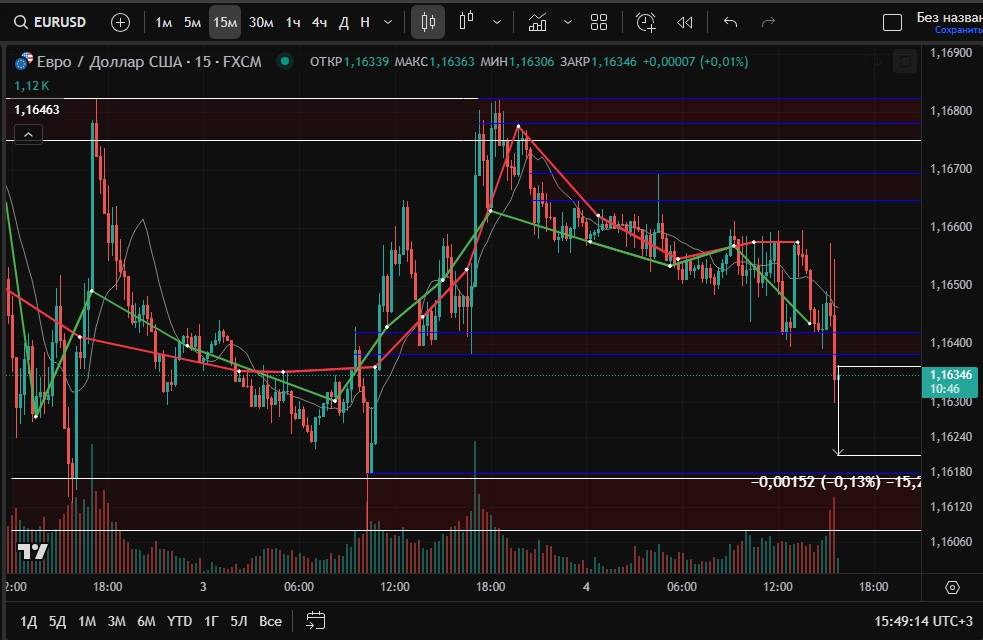The width and height of the screenshot is (983, 640).
Task: Collapse the indicator legend with chevron
Action: pyautogui.click(x=28, y=134)
